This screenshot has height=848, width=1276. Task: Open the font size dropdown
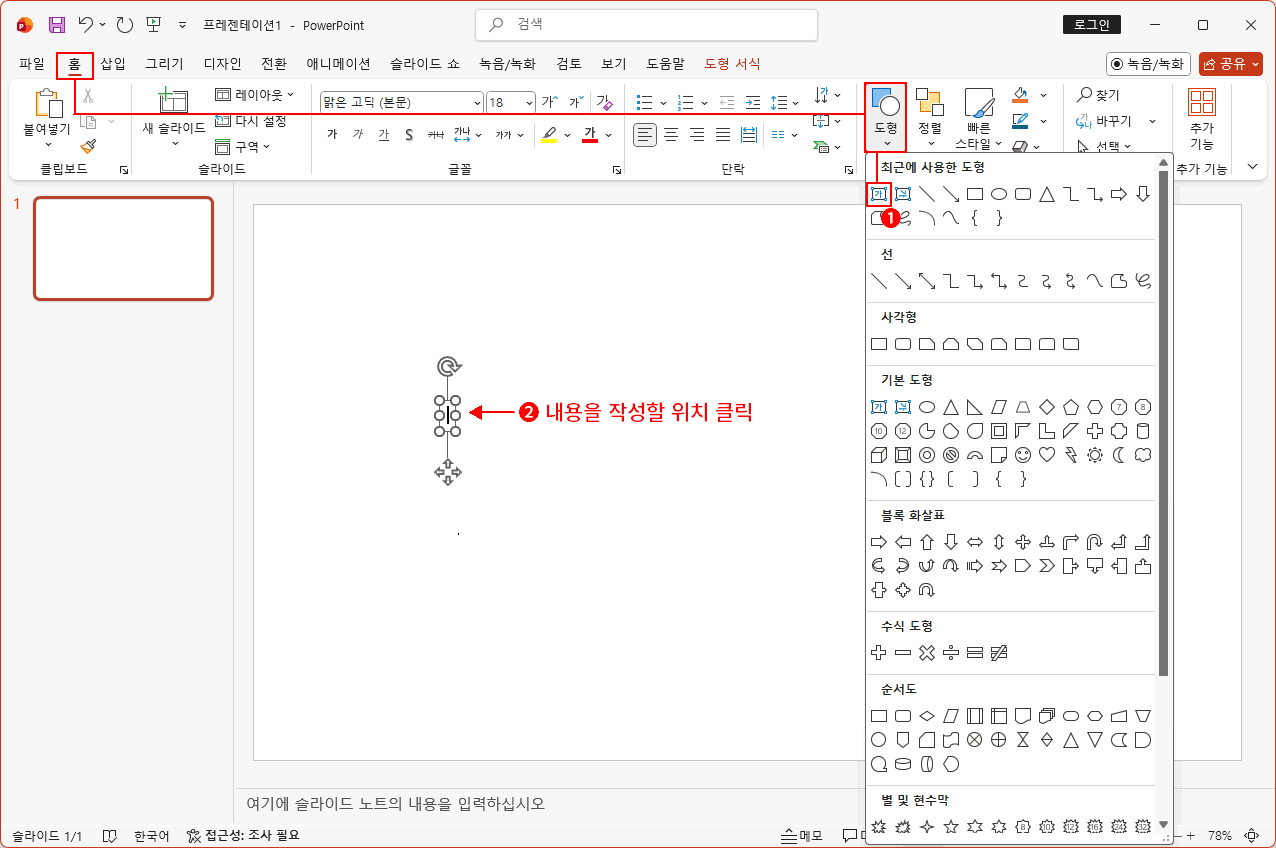point(530,101)
